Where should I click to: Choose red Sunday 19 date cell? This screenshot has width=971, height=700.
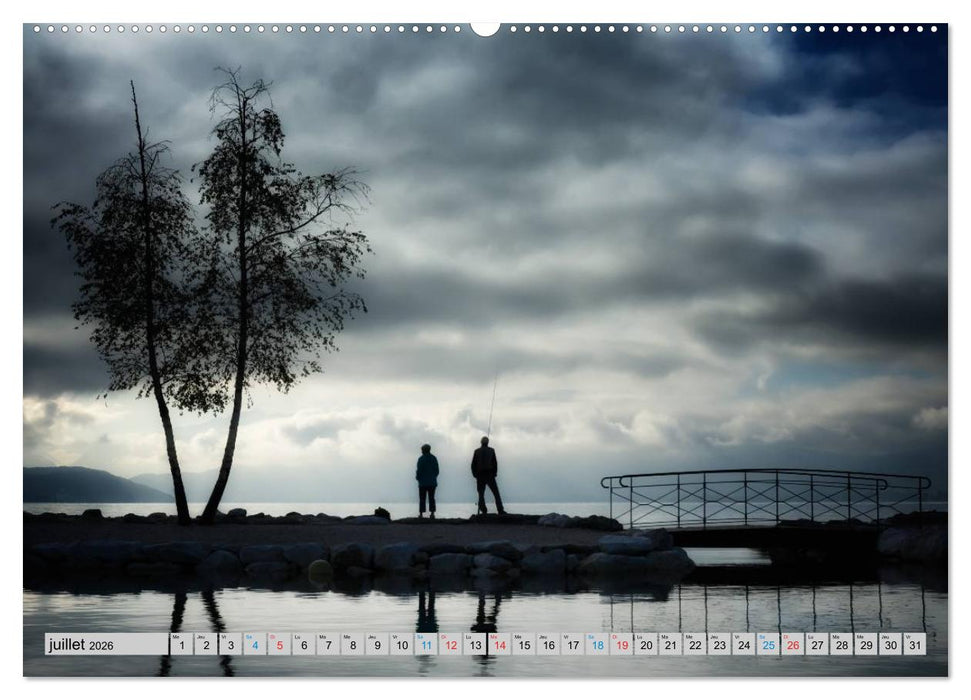[621, 645]
